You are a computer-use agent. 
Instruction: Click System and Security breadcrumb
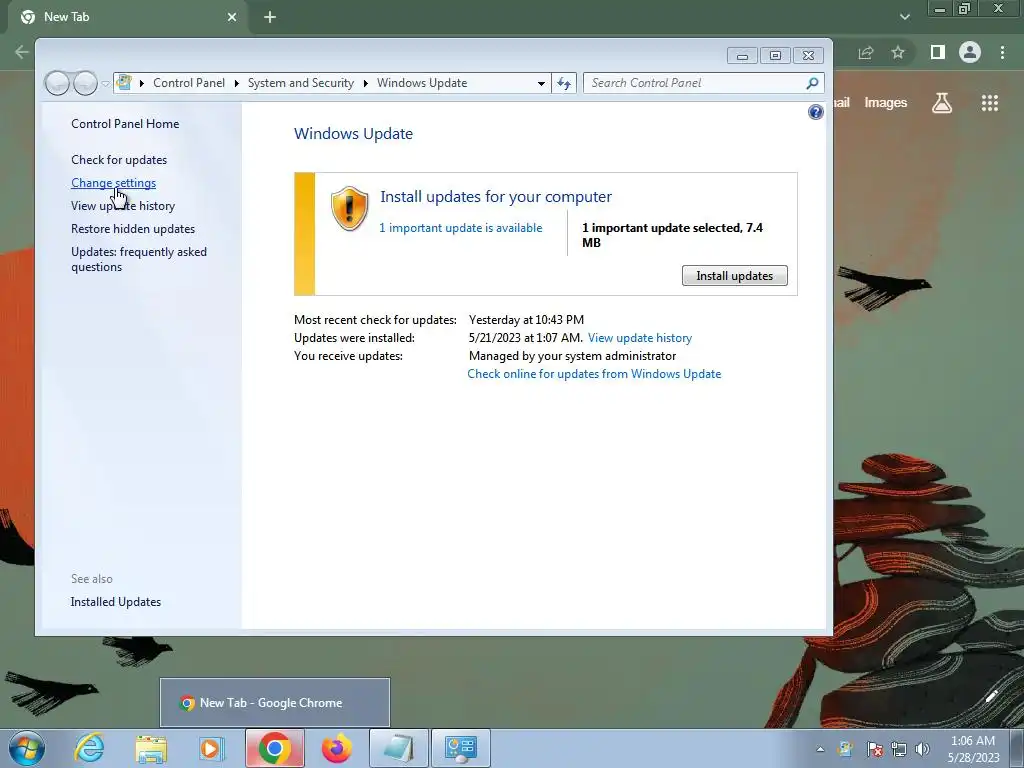click(x=300, y=83)
